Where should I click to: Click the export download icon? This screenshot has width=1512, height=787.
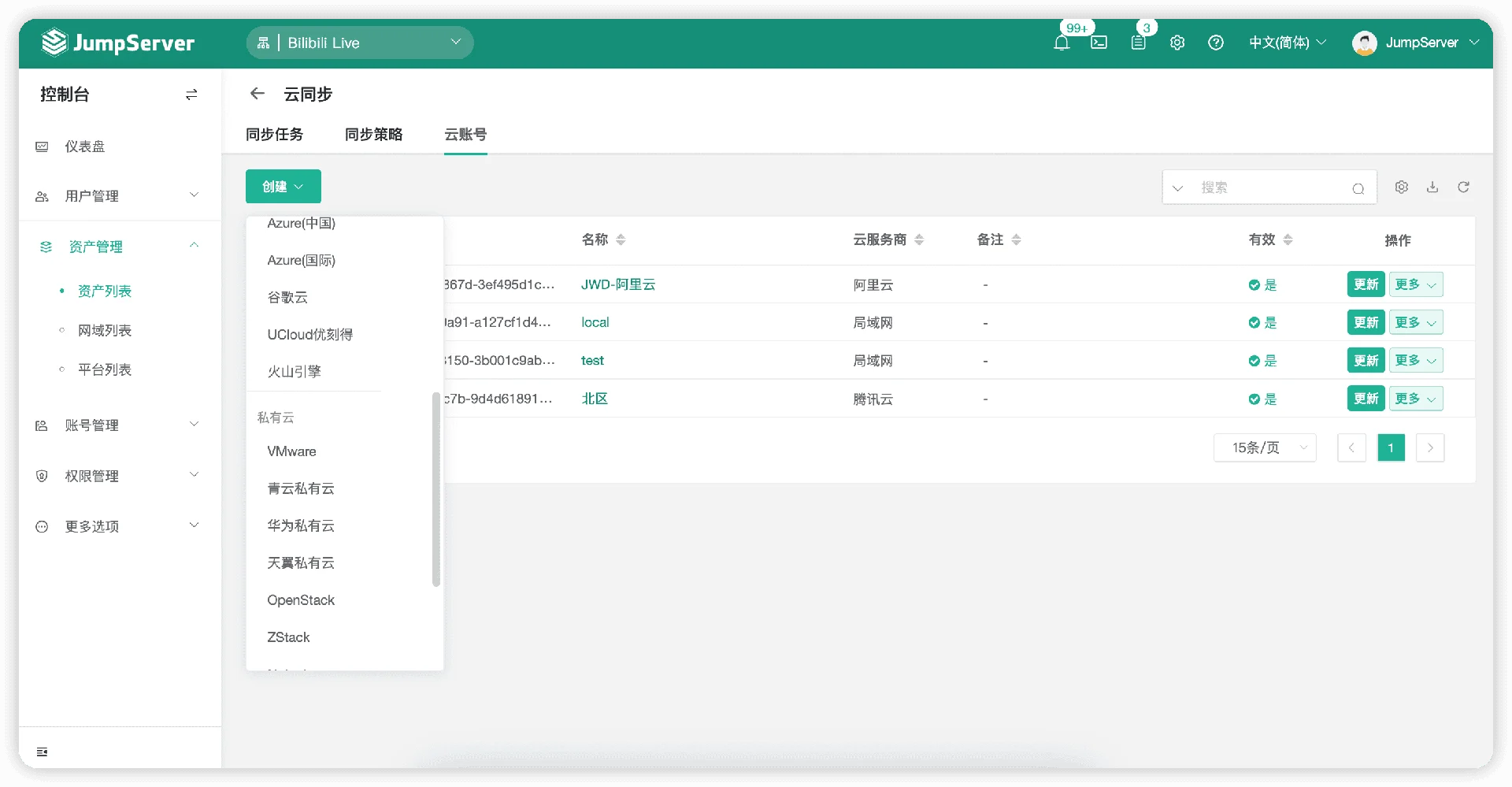[x=1432, y=187]
